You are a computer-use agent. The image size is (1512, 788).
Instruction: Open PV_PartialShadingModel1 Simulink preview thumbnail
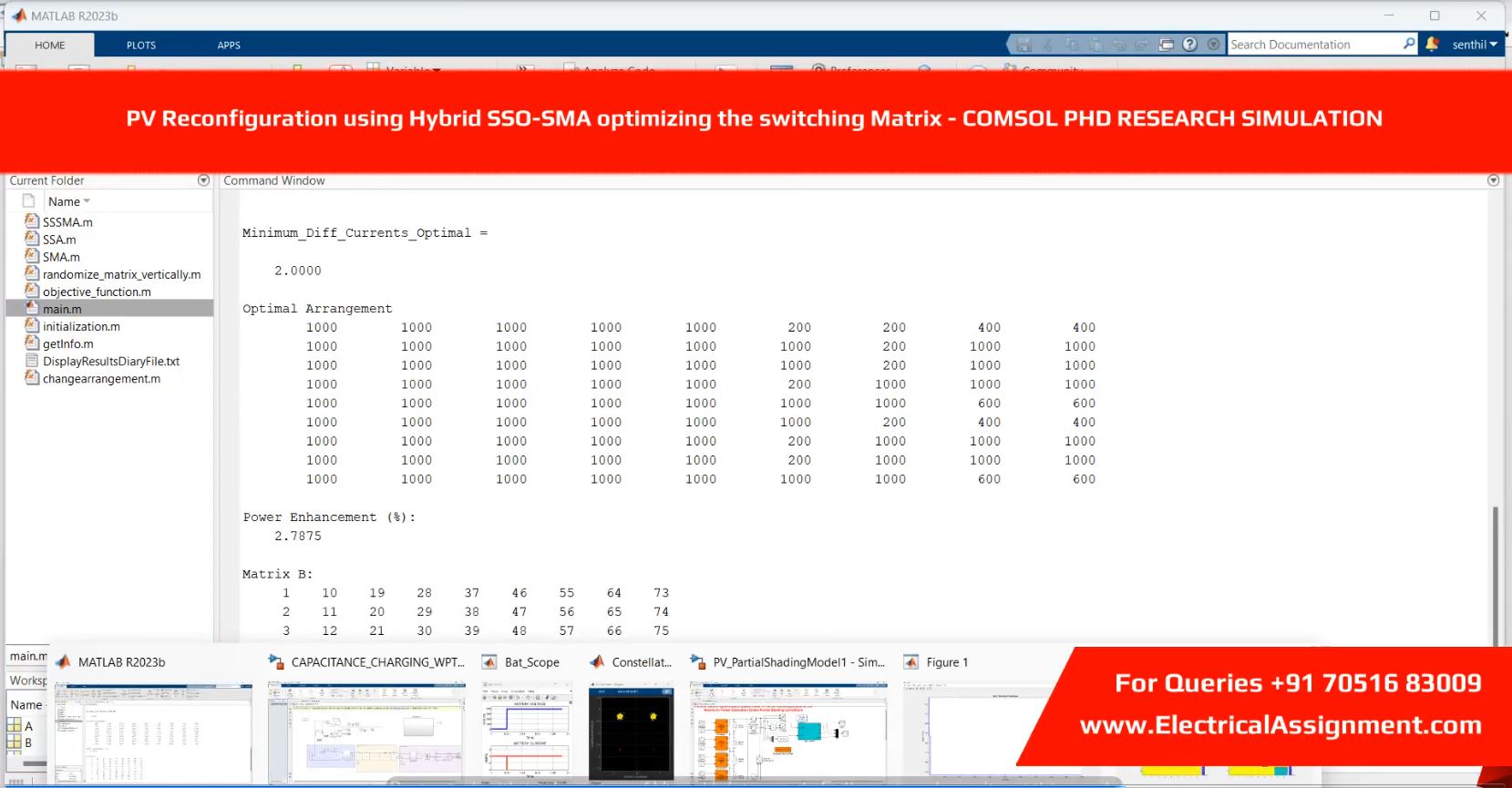point(788,732)
